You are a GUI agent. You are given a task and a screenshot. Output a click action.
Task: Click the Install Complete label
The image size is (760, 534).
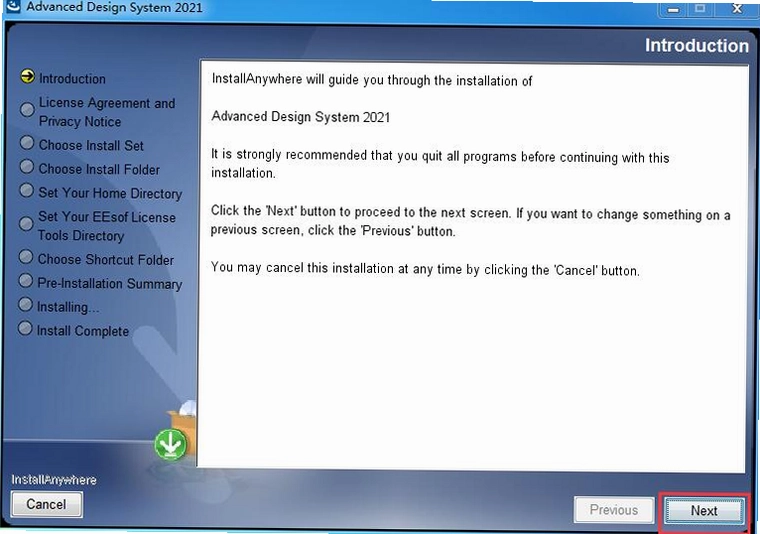(x=83, y=331)
